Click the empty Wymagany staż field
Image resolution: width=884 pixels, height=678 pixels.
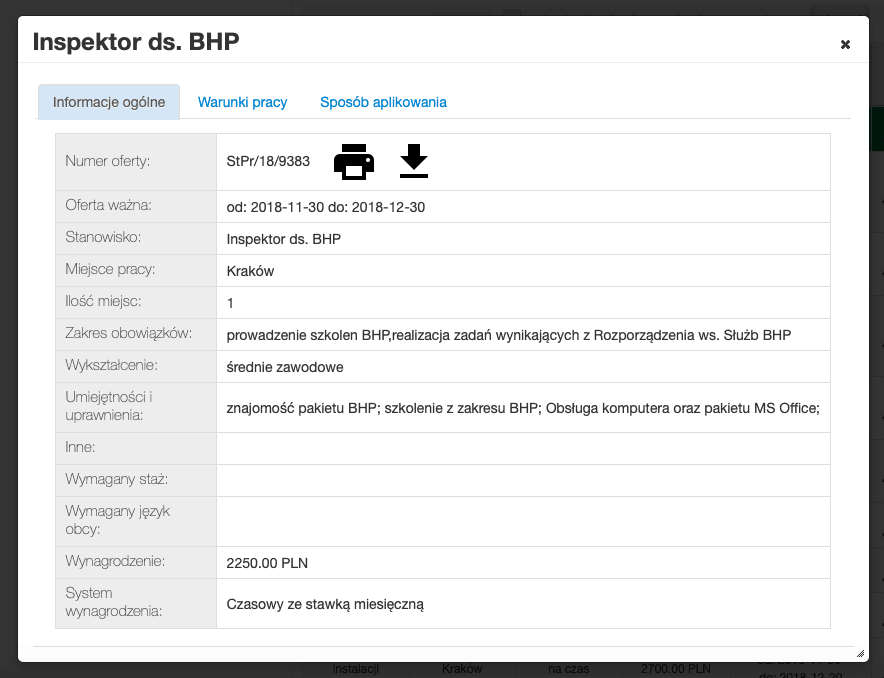523,480
